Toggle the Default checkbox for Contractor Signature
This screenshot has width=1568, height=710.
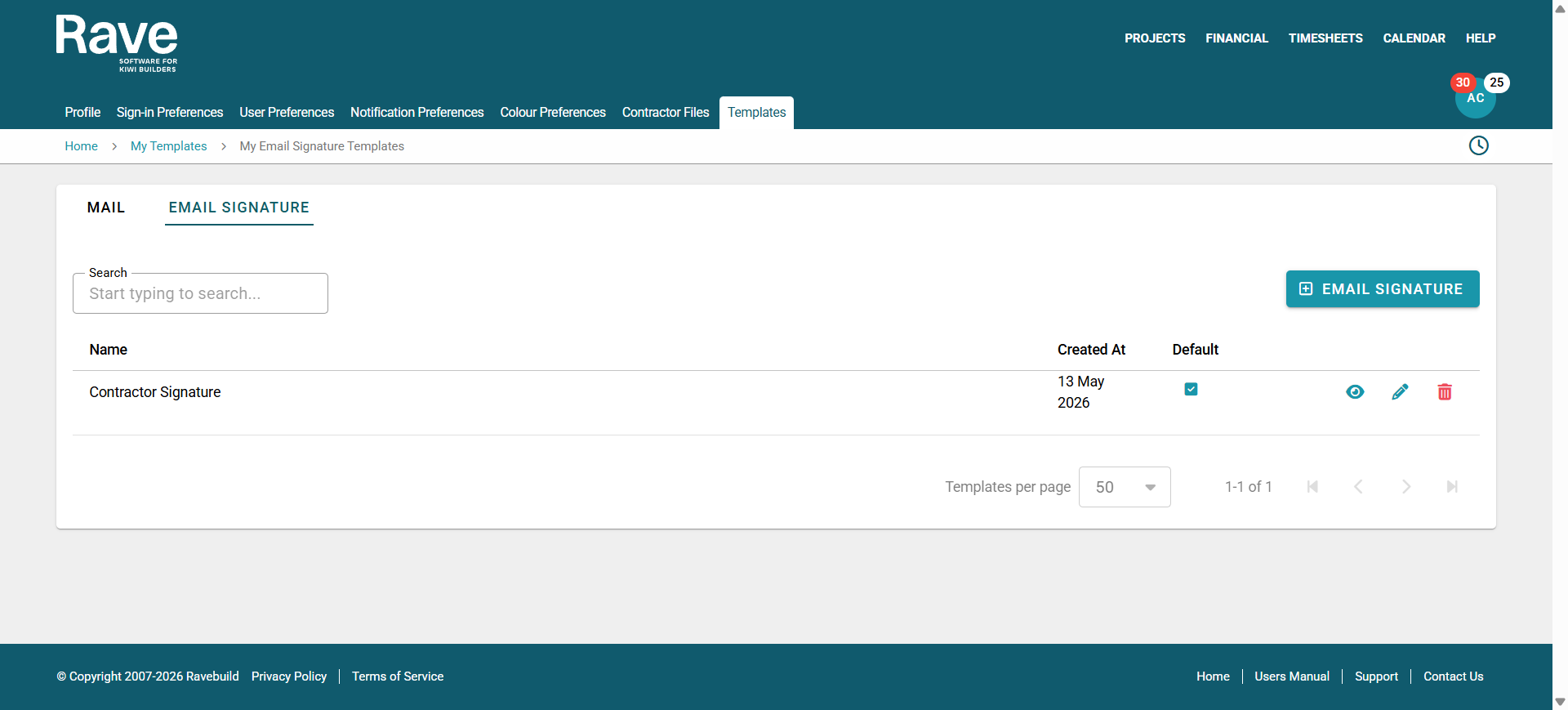(x=1191, y=389)
